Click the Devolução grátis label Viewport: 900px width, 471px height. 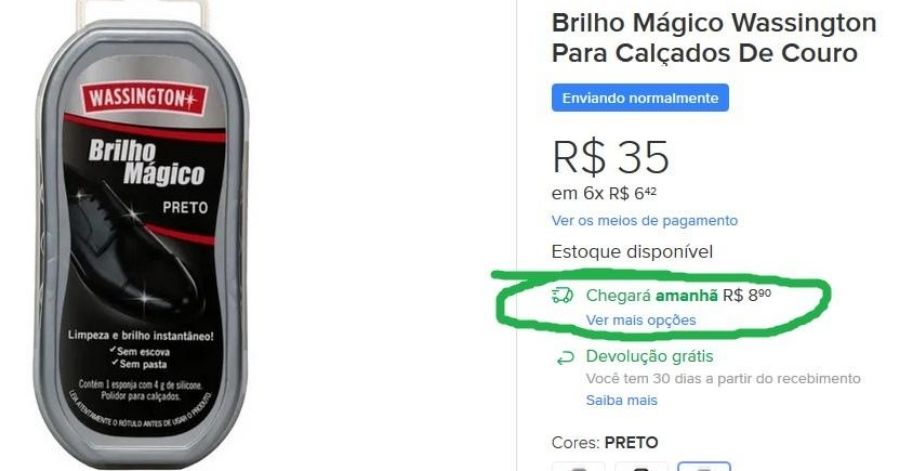pos(649,356)
